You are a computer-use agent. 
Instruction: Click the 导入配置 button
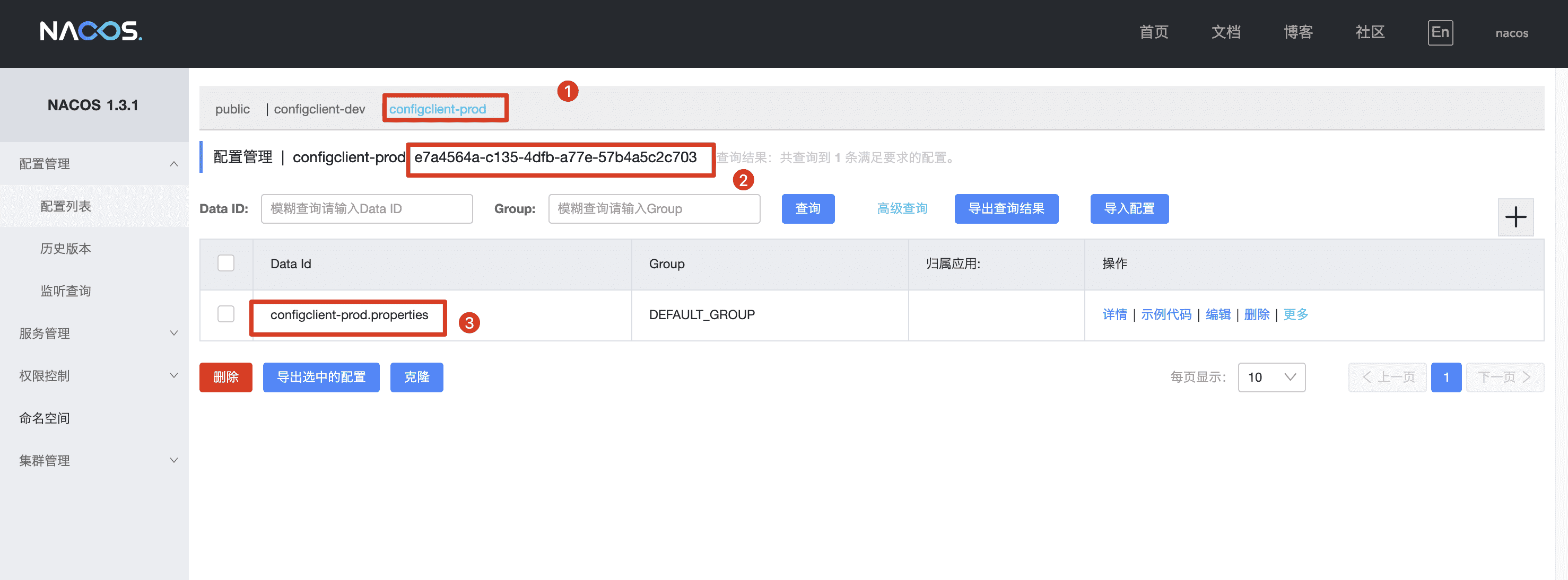[1128, 209]
